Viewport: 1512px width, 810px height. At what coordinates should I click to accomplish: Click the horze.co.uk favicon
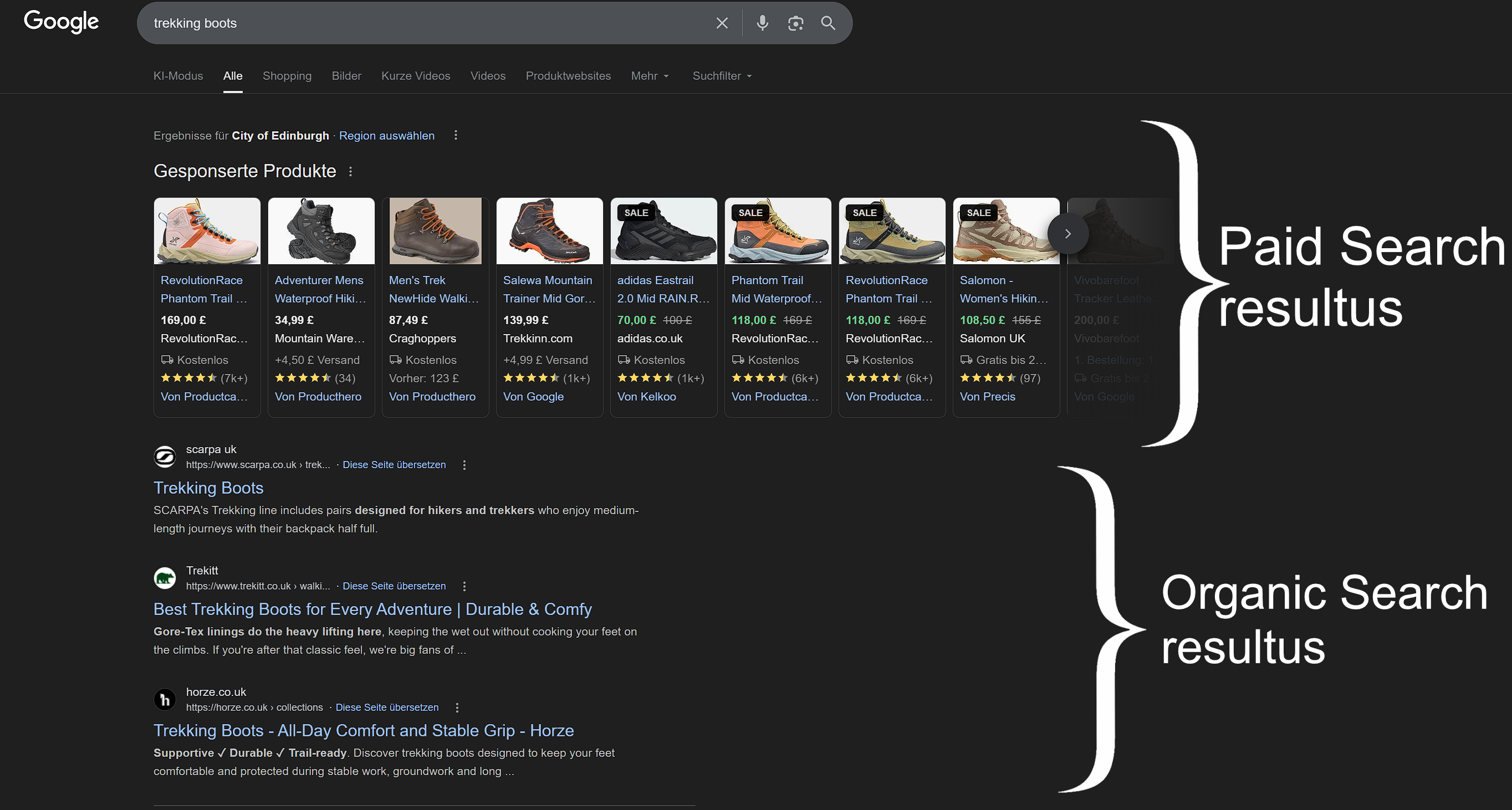[165, 699]
